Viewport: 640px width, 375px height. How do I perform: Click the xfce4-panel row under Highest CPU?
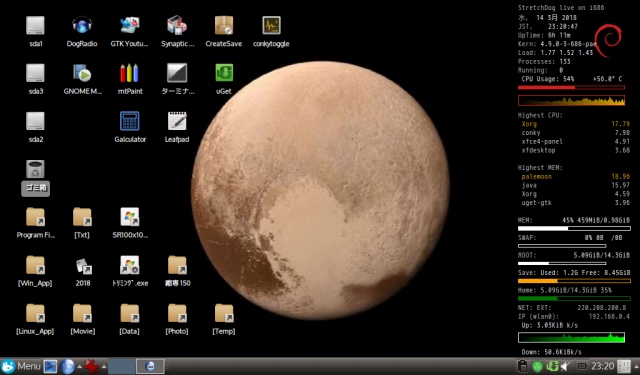pos(575,142)
